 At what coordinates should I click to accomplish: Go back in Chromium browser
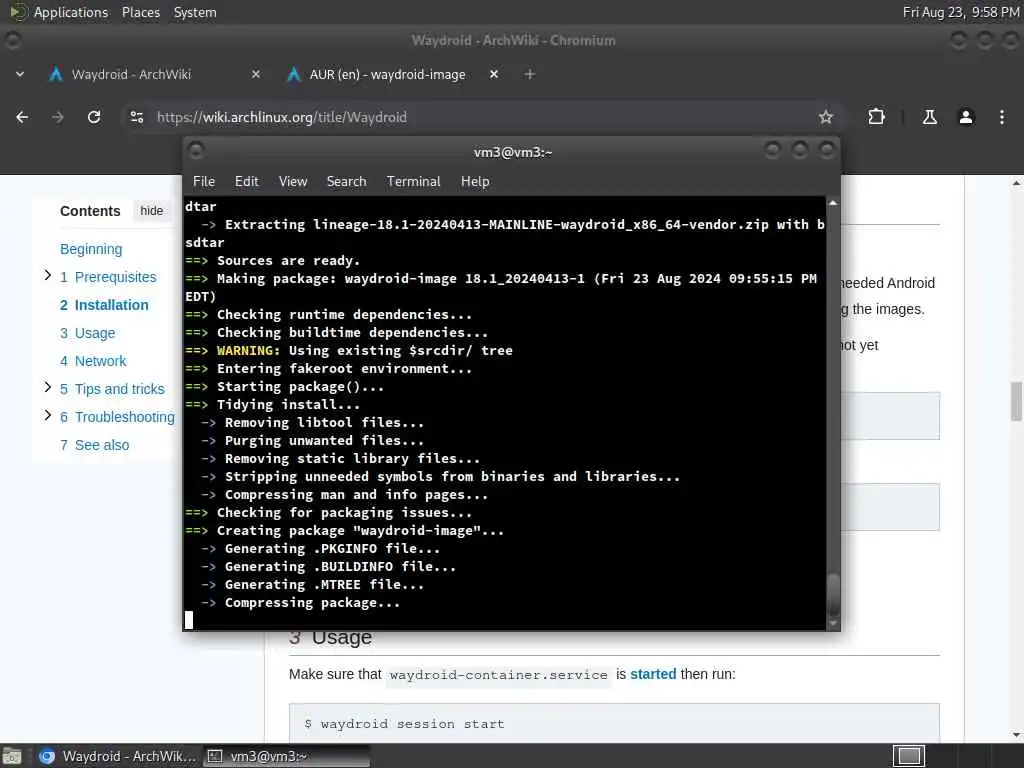pyautogui.click(x=22, y=117)
